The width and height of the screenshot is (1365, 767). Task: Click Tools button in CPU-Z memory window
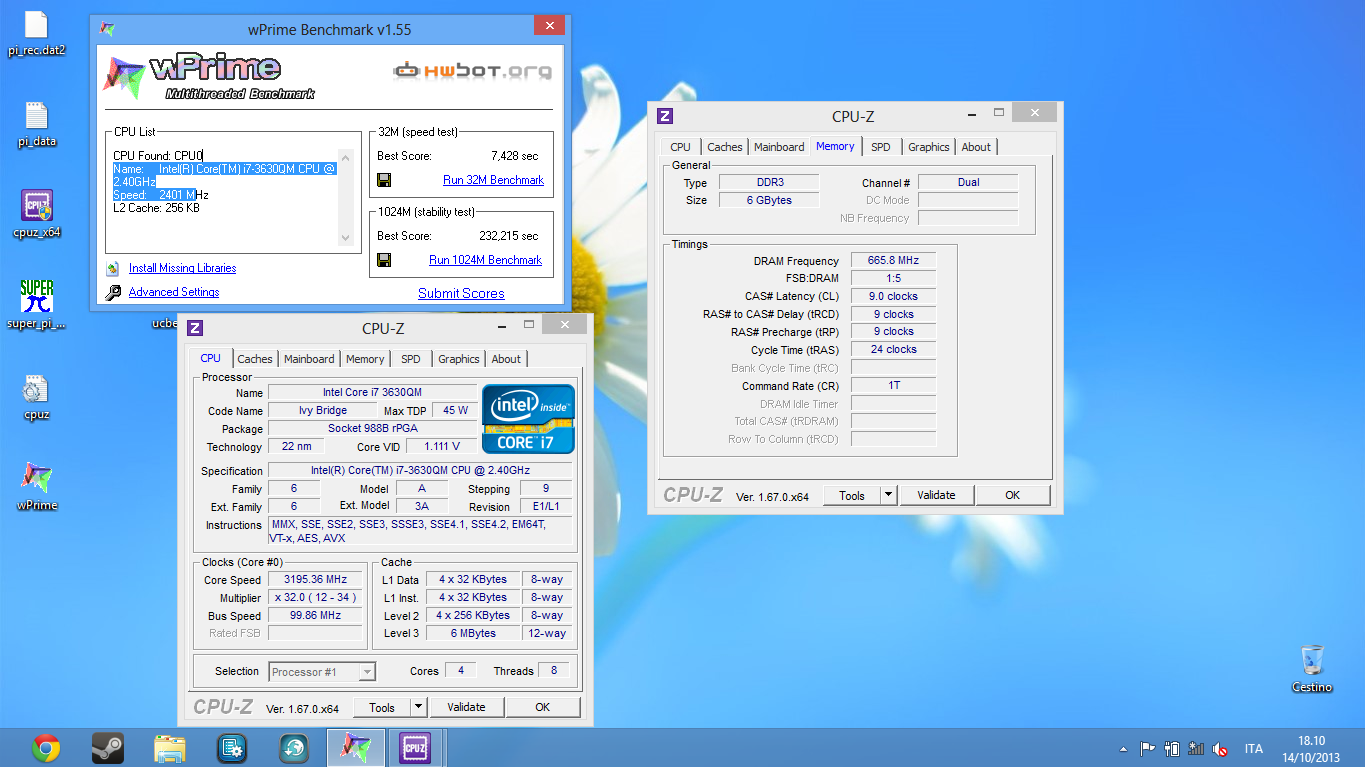pyautogui.click(x=852, y=495)
